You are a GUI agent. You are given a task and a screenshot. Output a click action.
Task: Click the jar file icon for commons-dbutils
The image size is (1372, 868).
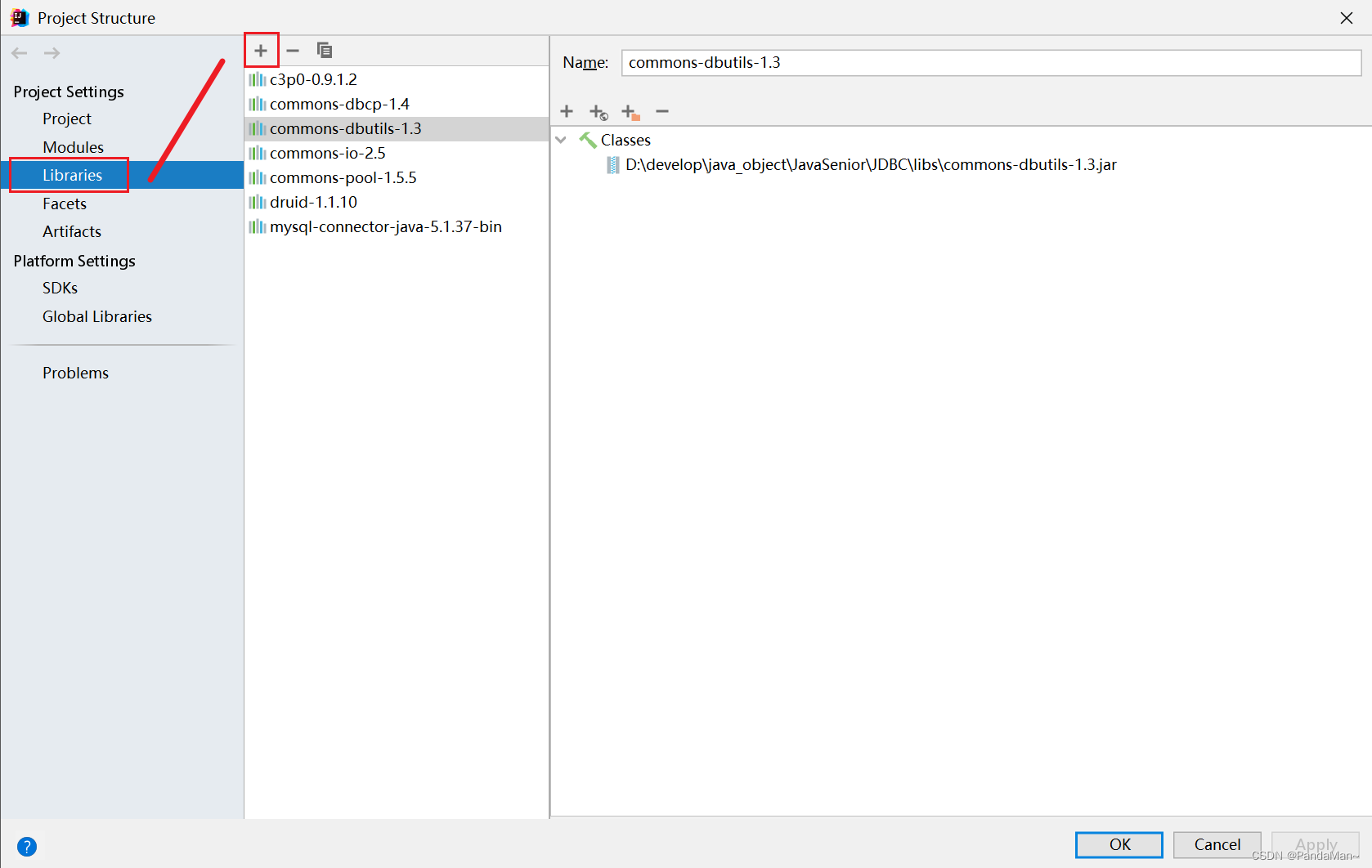pos(612,165)
